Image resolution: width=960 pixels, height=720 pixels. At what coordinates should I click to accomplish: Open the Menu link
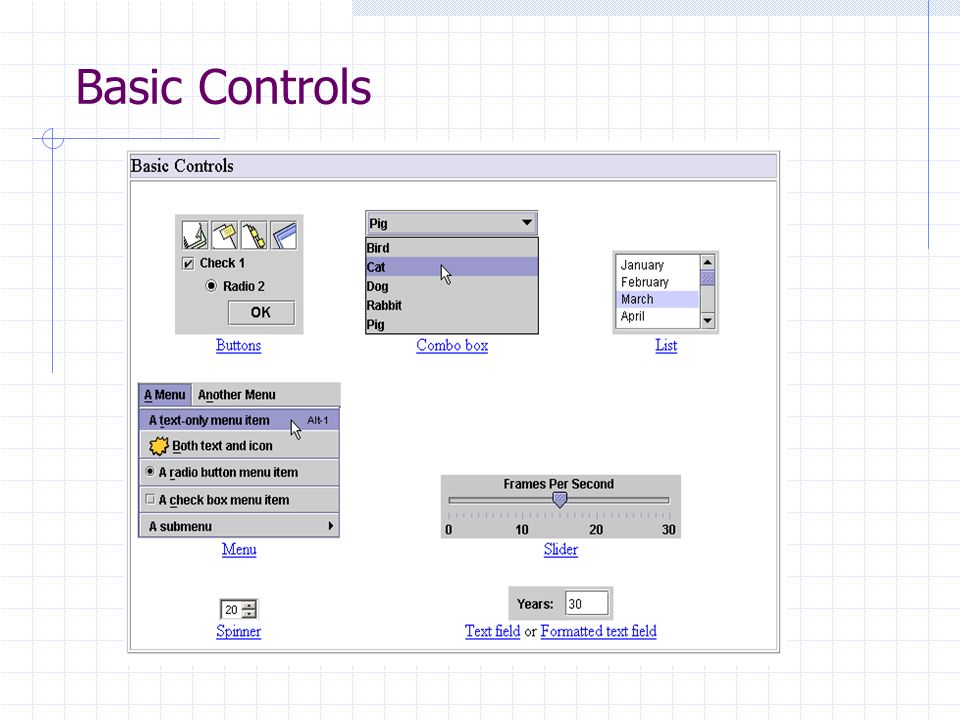point(239,549)
